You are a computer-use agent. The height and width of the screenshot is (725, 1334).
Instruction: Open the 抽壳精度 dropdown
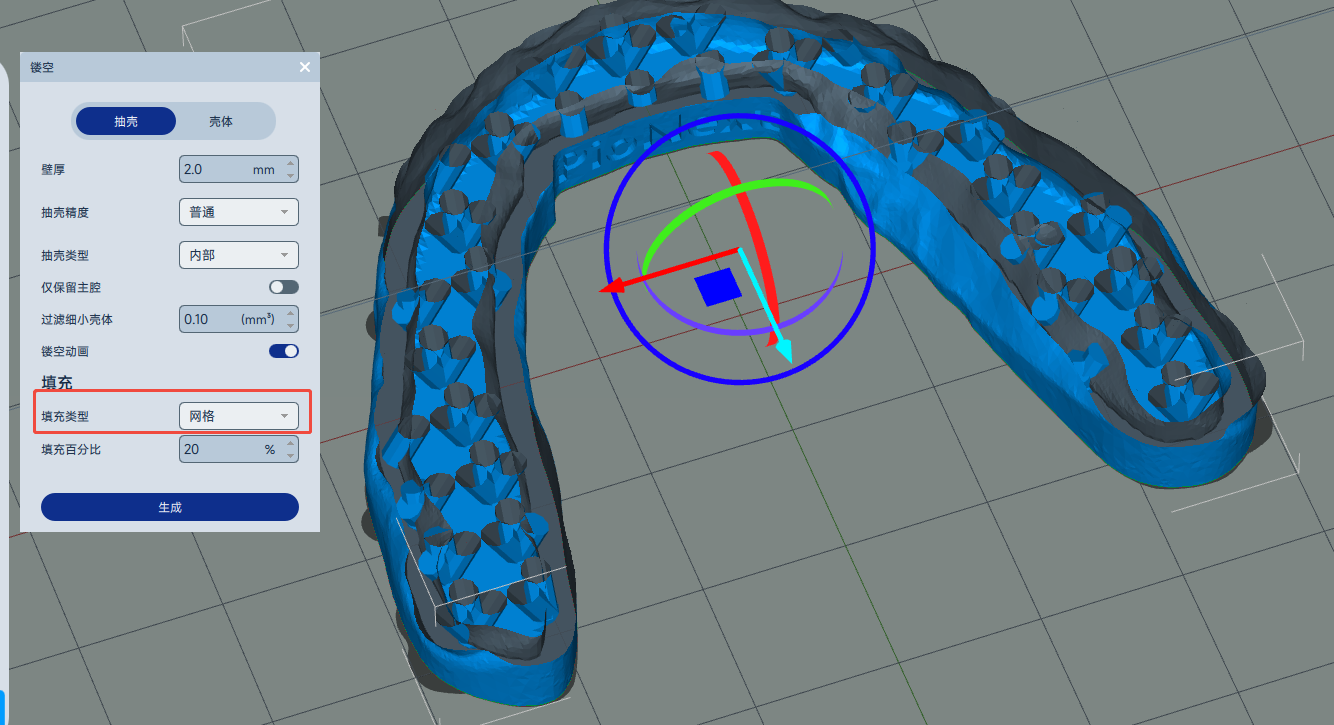coord(239,212)
